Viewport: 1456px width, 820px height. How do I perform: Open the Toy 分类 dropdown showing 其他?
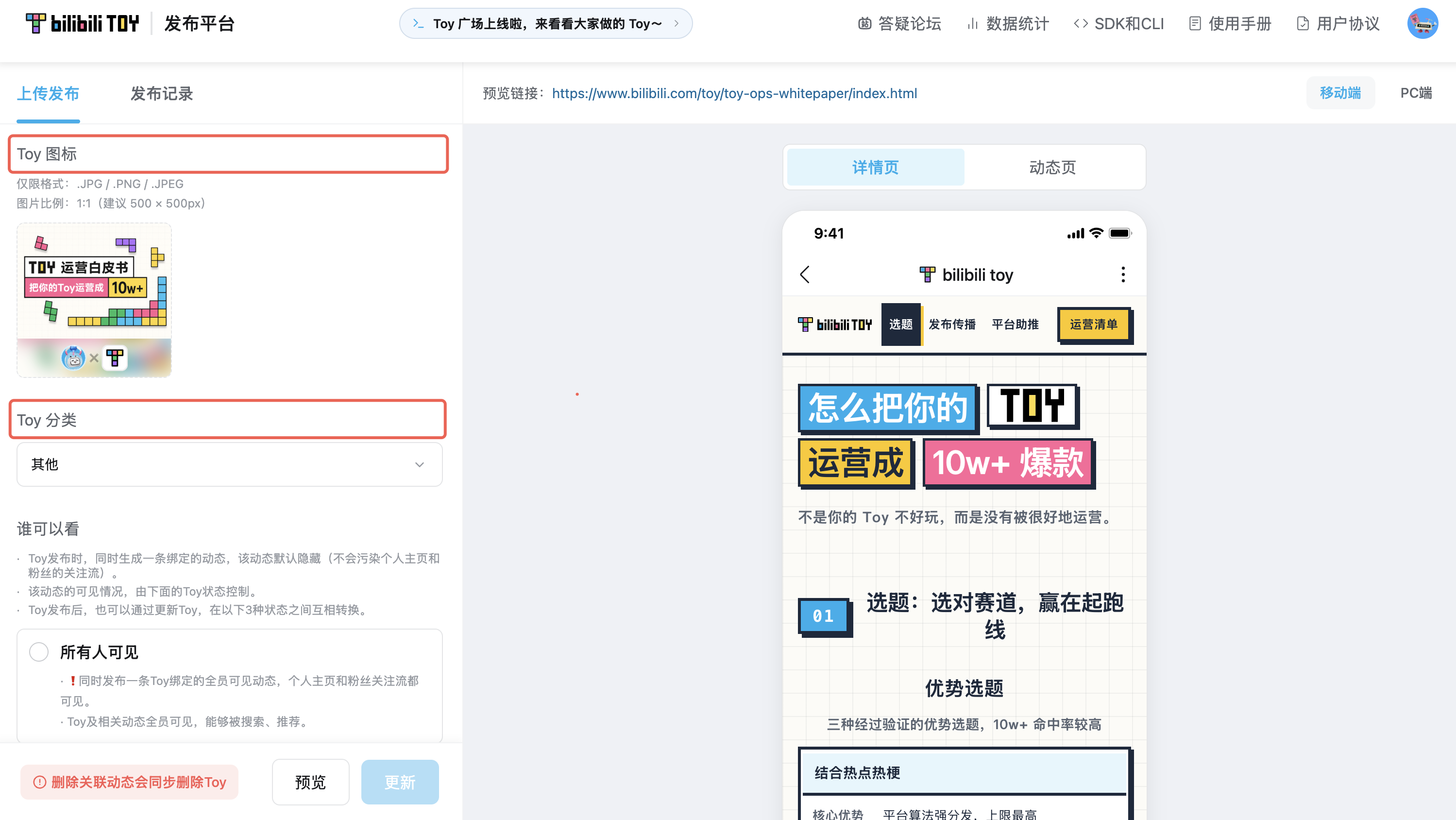tap(230, 464)
